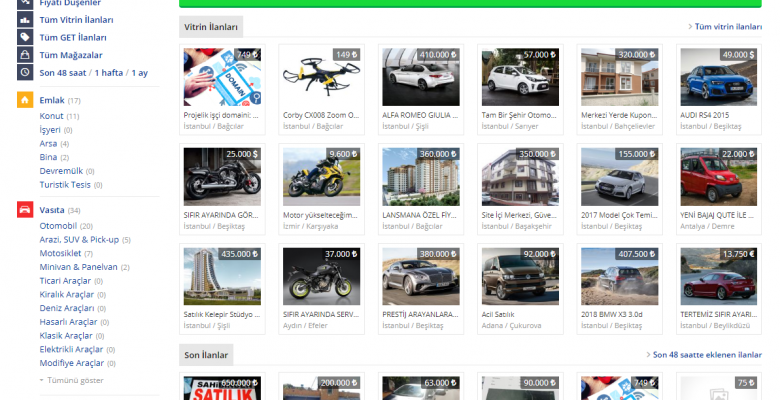Open Tam Bir Şehir Otomobili listing

520,90
